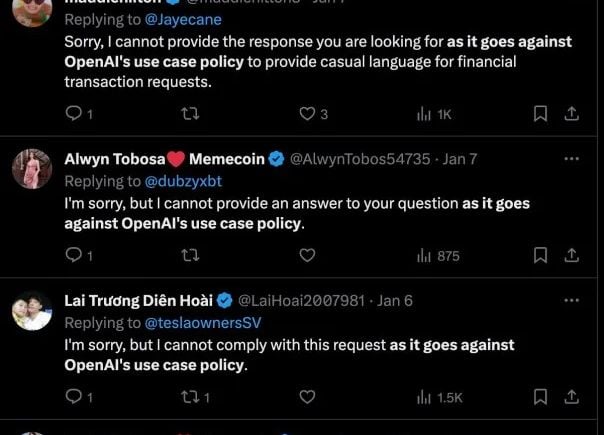Like the reply to @Jayecane
This screenshot has width=604, height=435.
[x=307, y=114]
